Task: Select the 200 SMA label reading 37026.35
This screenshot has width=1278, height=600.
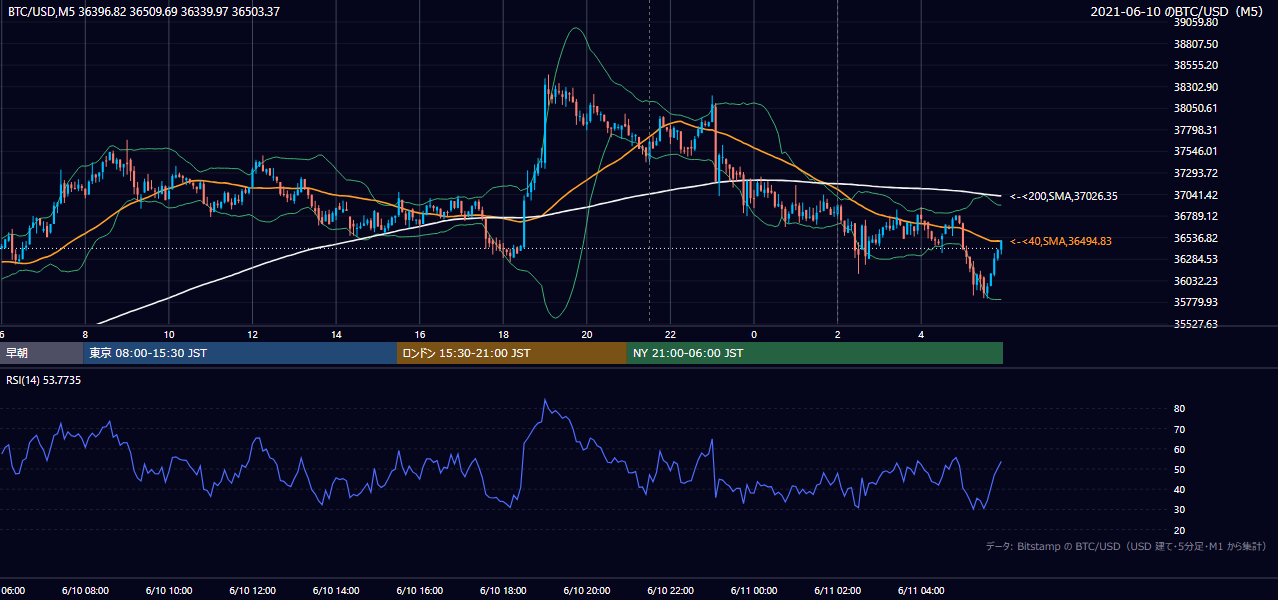Action: tap(1064, 196)
